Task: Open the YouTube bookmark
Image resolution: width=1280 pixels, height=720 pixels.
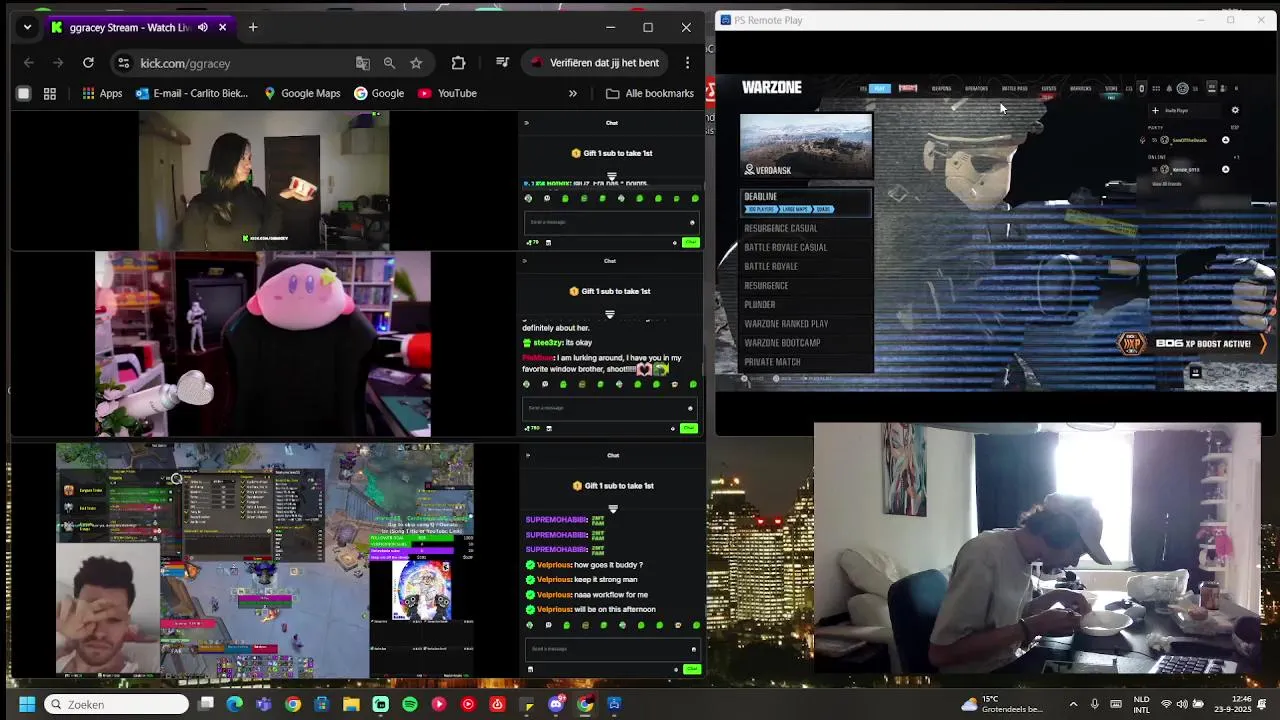Action: 447,93
